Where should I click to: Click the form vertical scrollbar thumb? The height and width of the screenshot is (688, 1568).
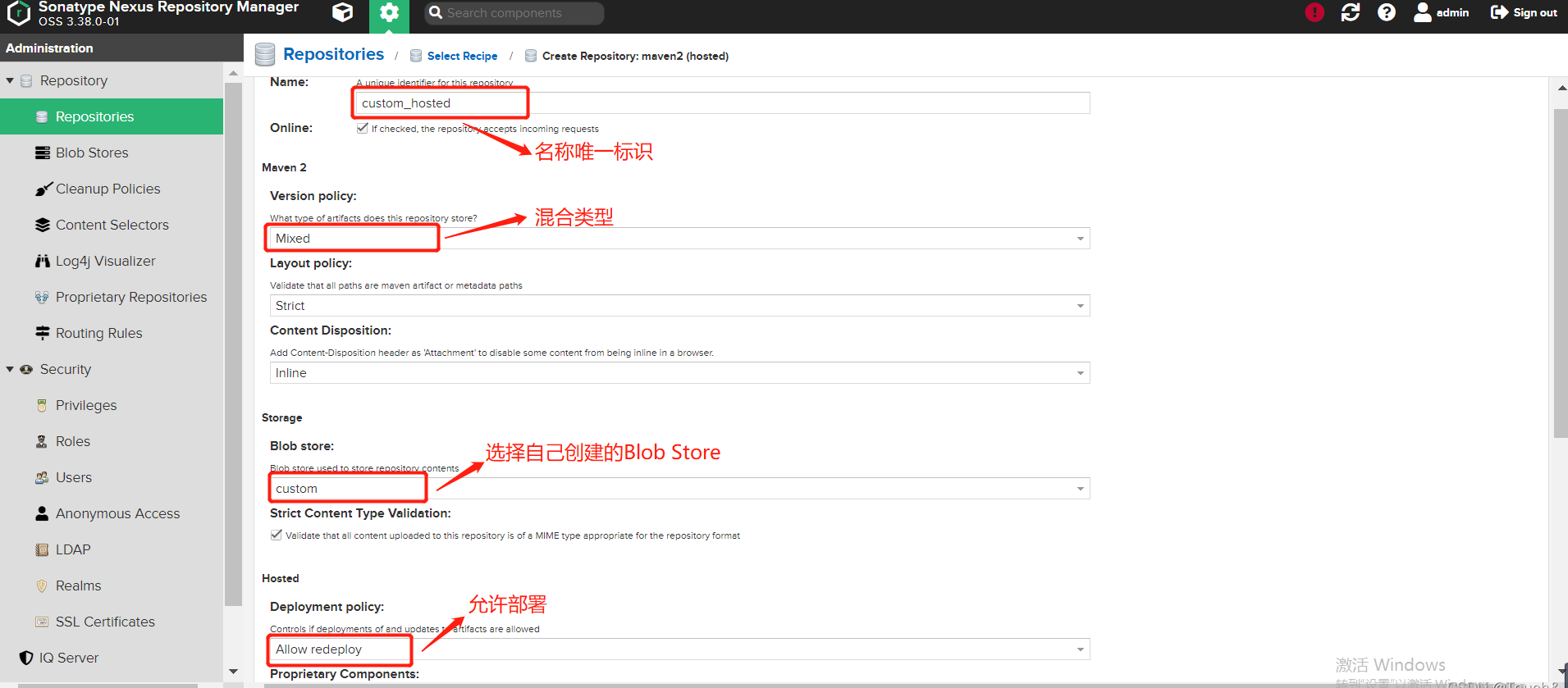pos(1561,273)
